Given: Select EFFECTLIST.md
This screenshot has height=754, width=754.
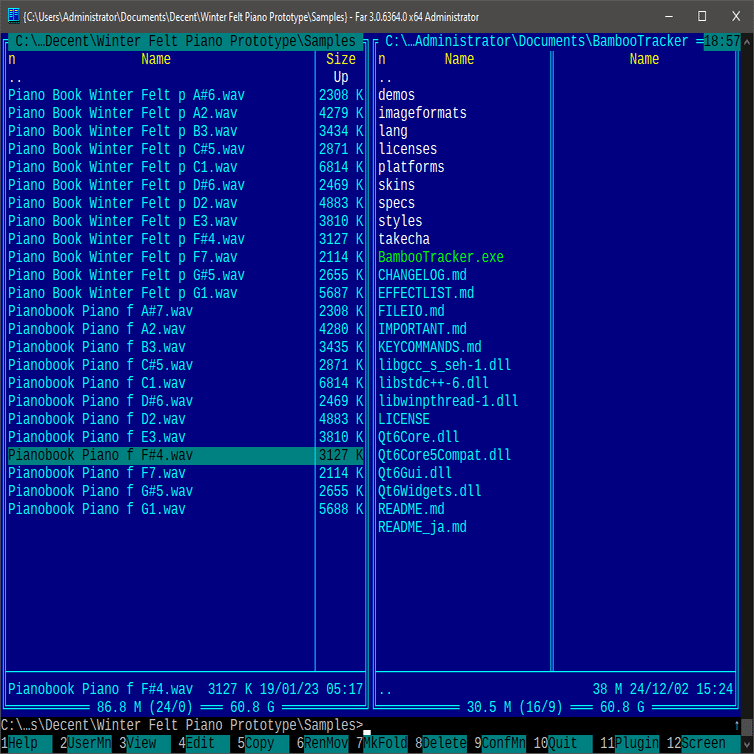Looking at the screenshot, I should (x=426, y=293).
